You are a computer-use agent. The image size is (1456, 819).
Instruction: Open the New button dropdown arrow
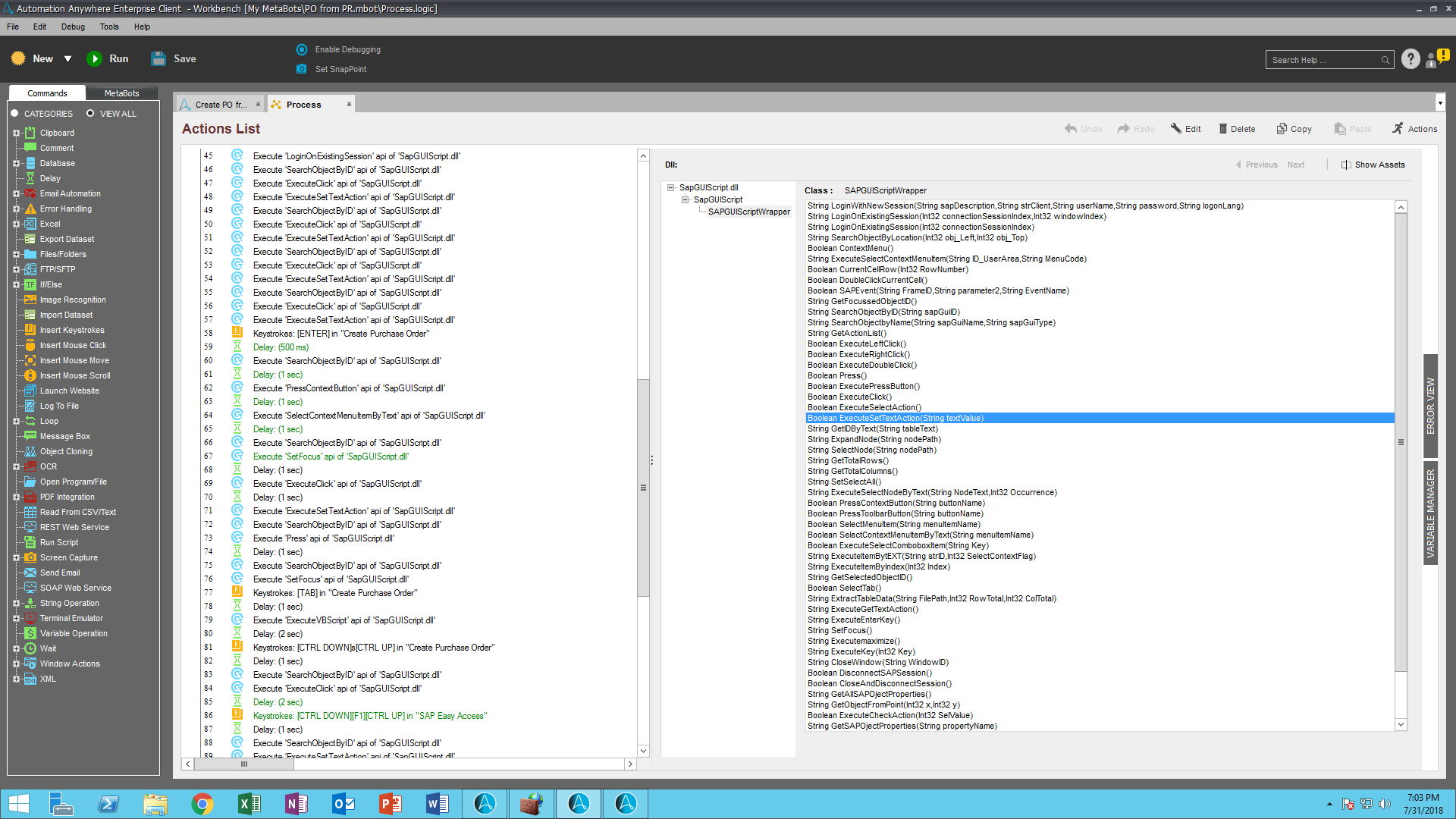coord(67,59)
